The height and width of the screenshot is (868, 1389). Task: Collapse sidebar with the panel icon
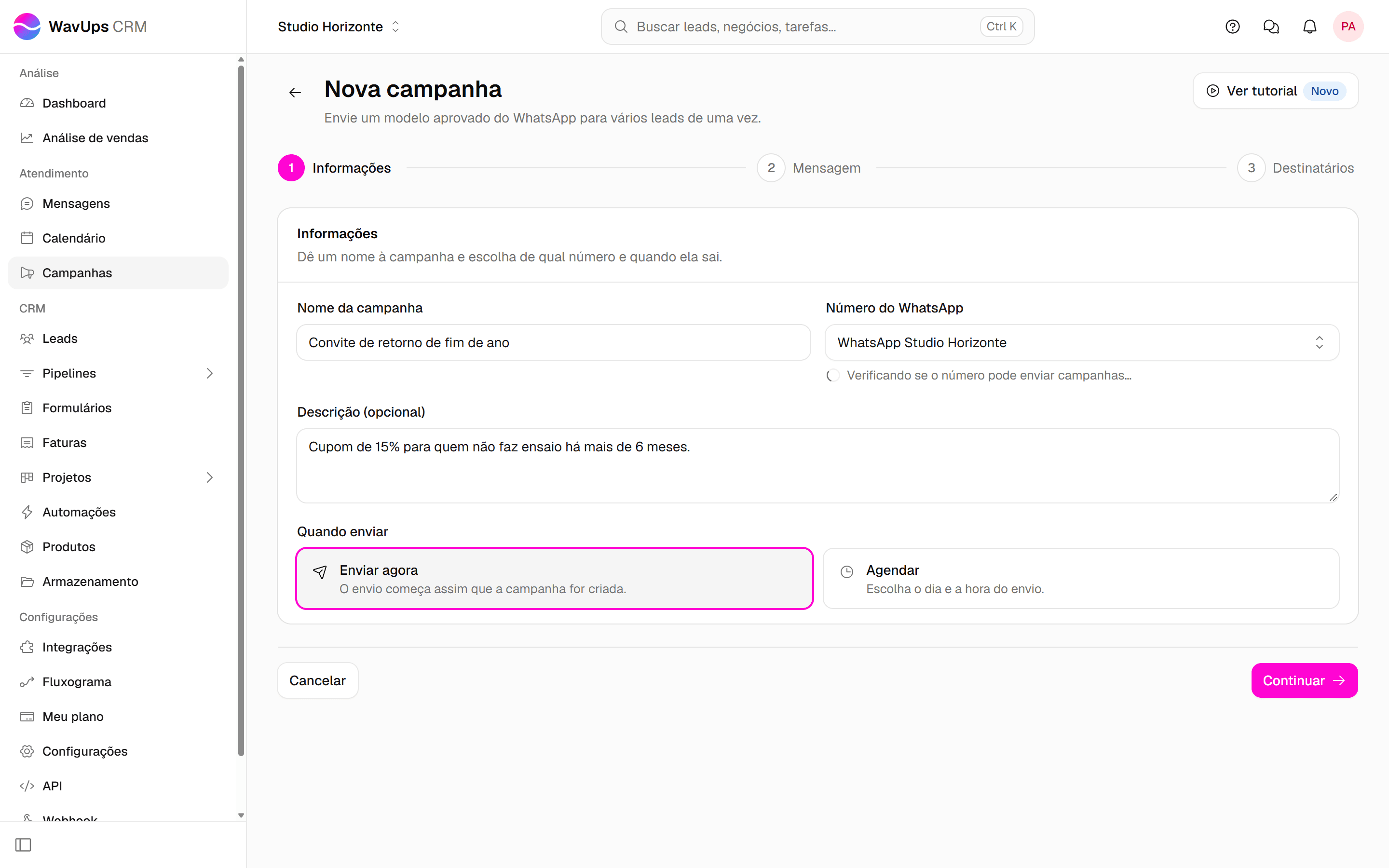pos(24,844)
